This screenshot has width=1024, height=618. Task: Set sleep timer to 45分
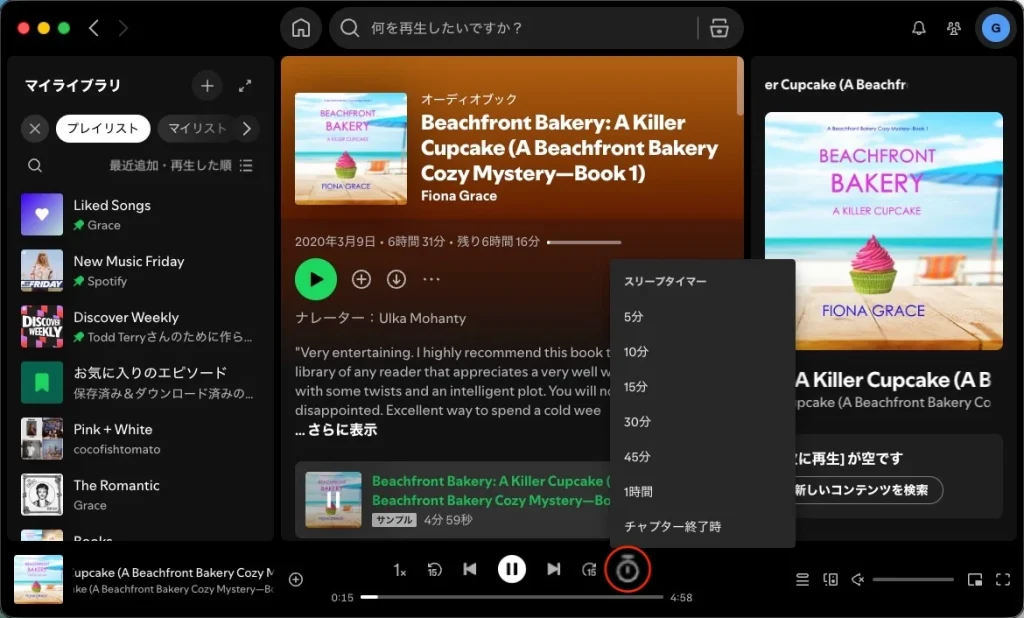click(702, 457)
